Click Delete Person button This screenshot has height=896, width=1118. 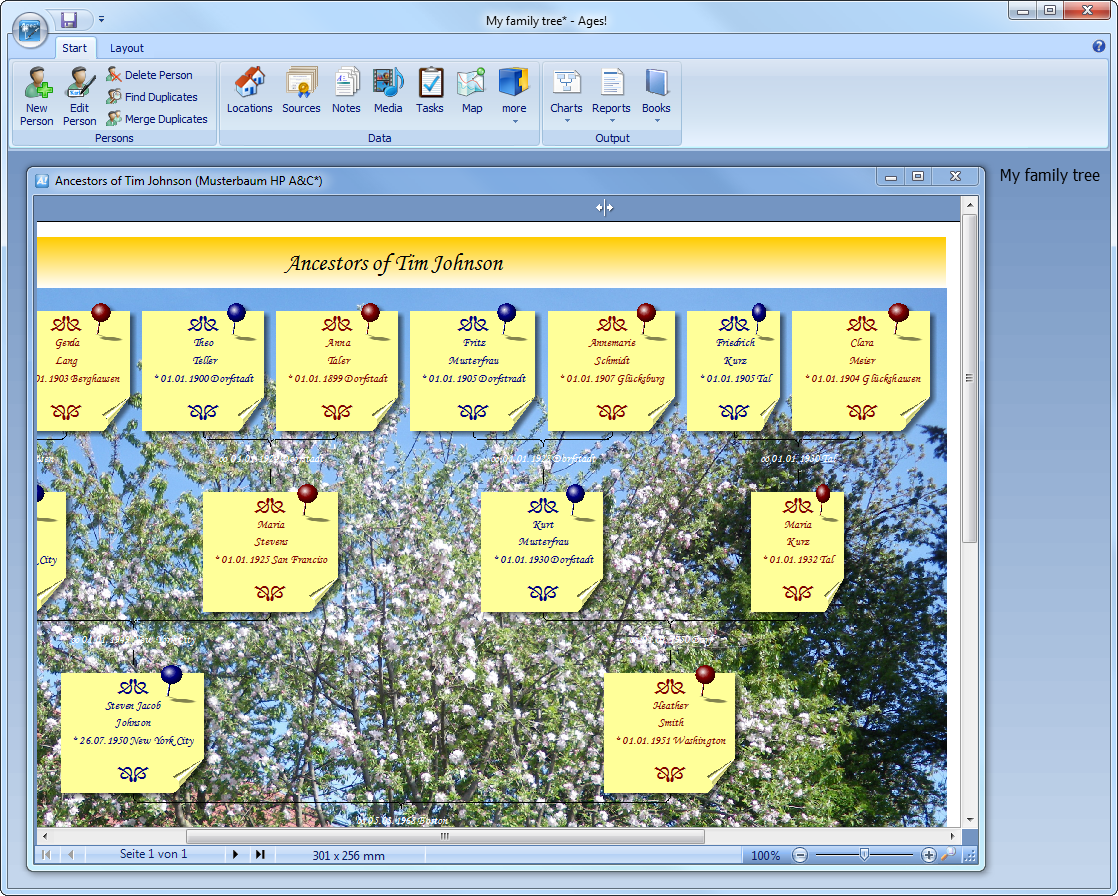(149, 75)
